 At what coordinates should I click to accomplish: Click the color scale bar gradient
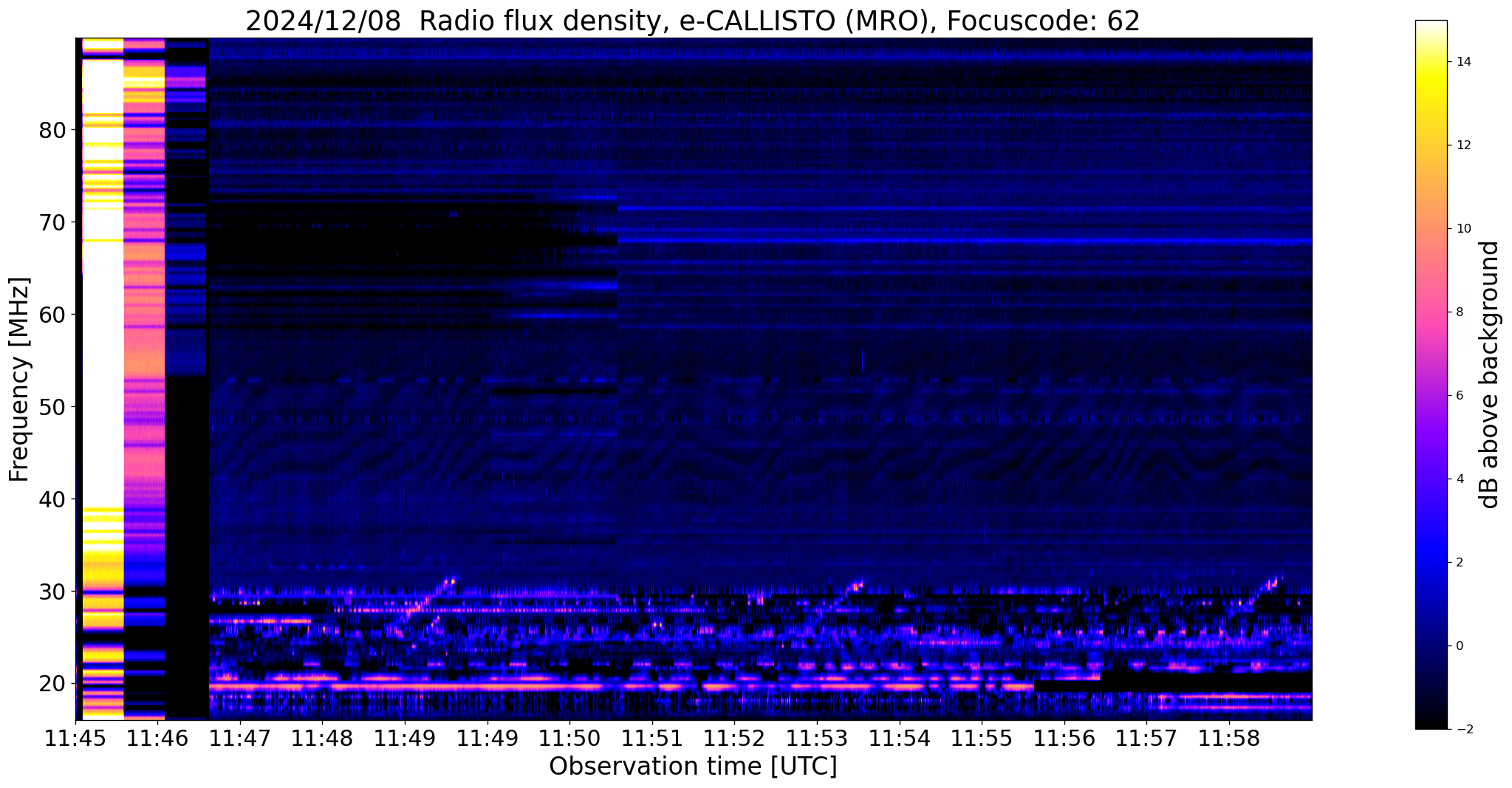pos(1431,374)
